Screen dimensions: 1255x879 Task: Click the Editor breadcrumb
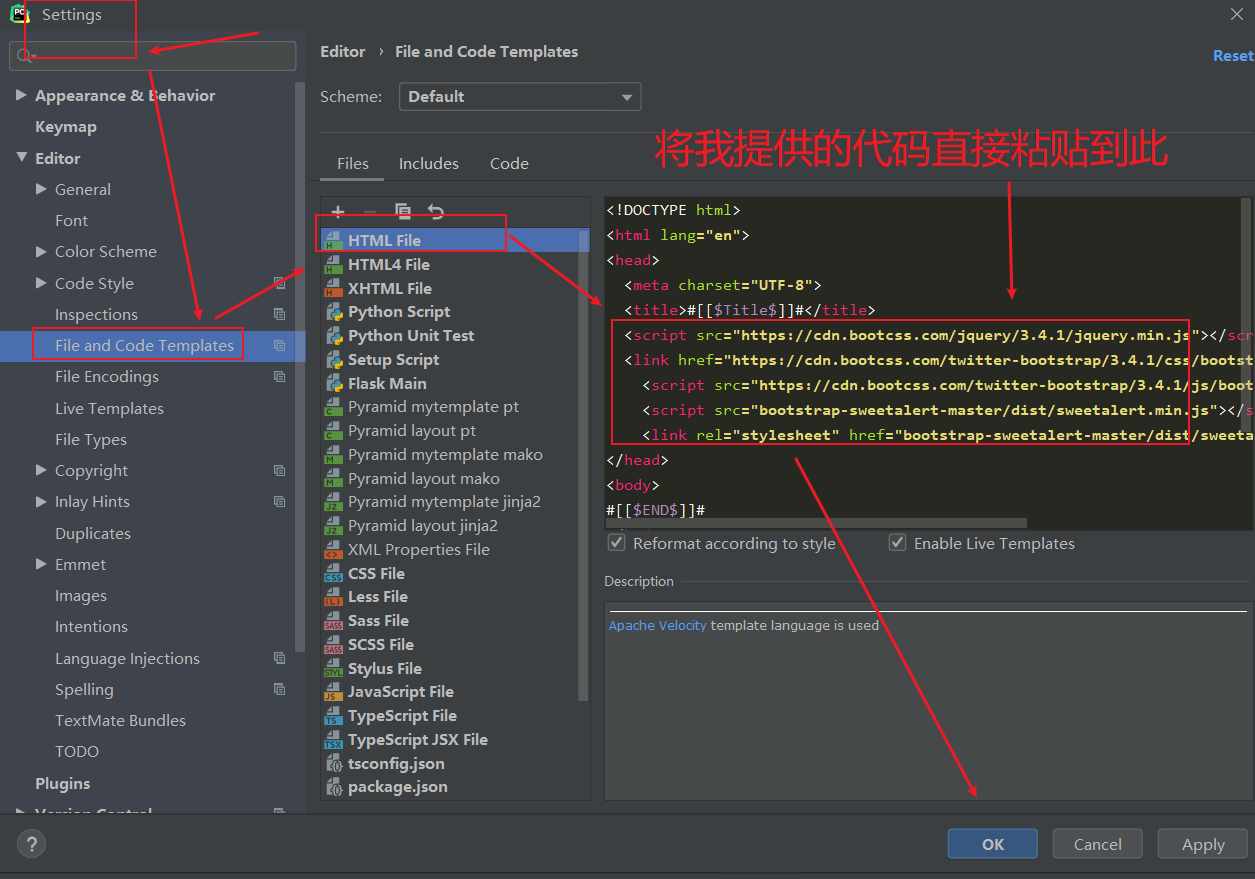(x=343, y=52)
